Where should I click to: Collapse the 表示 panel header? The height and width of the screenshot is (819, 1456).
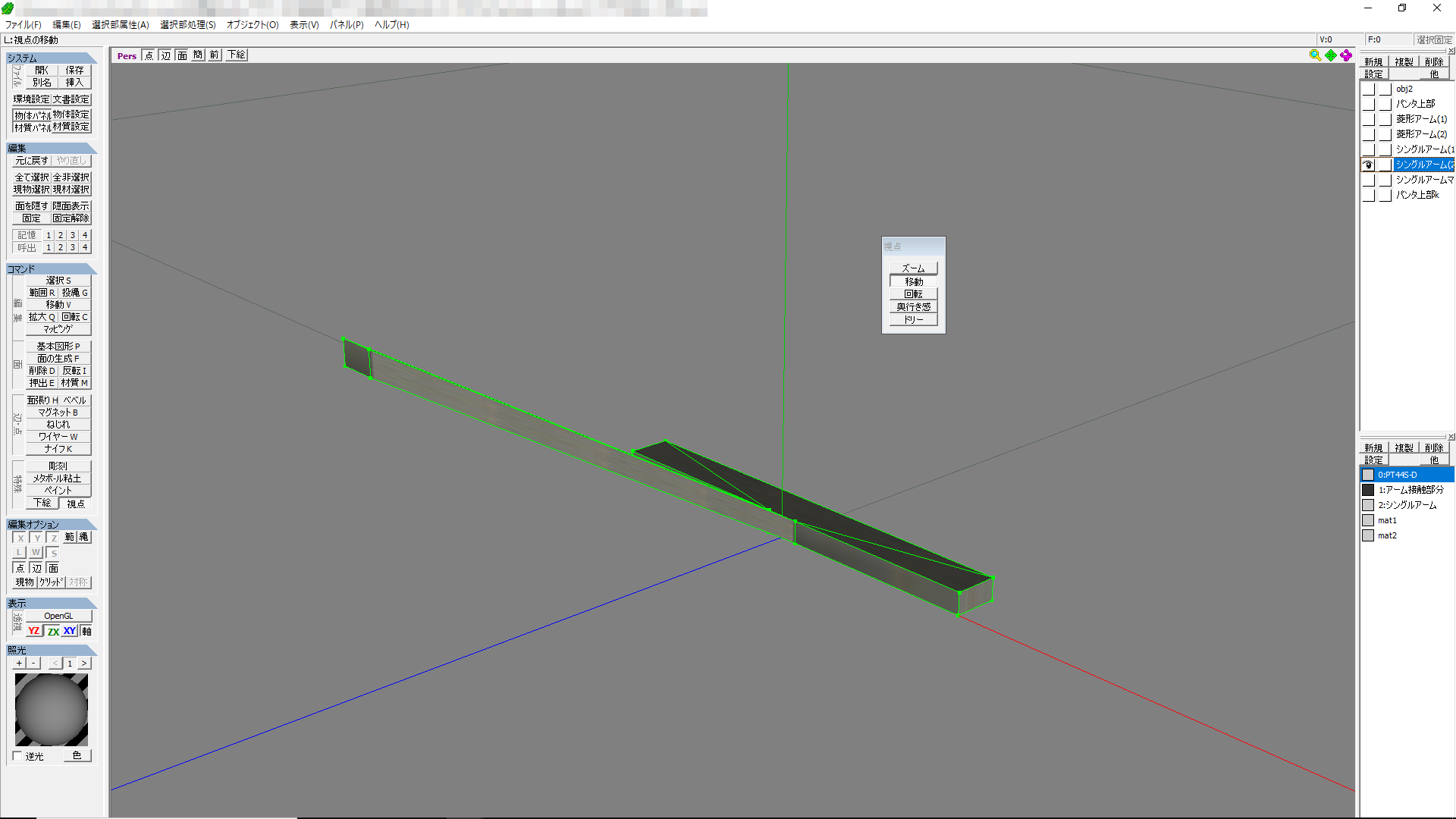(x=52, y=604)
